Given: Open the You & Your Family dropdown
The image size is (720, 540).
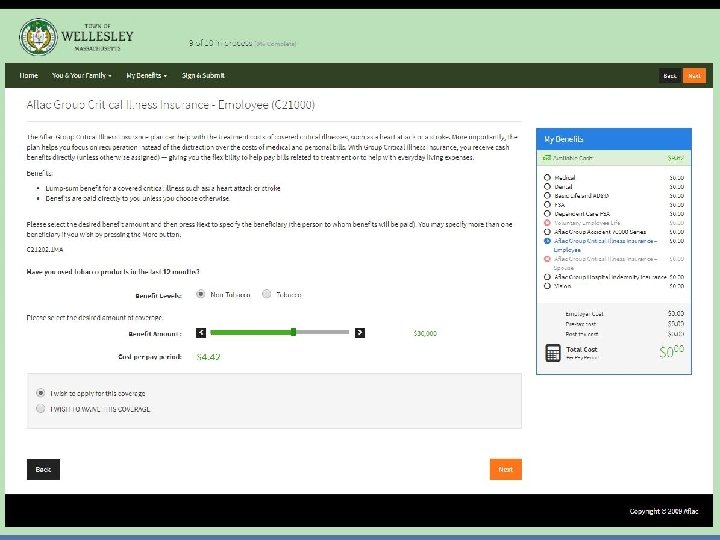Looking at the screenshot, I should pyautogui.click(x=82, y=75).
